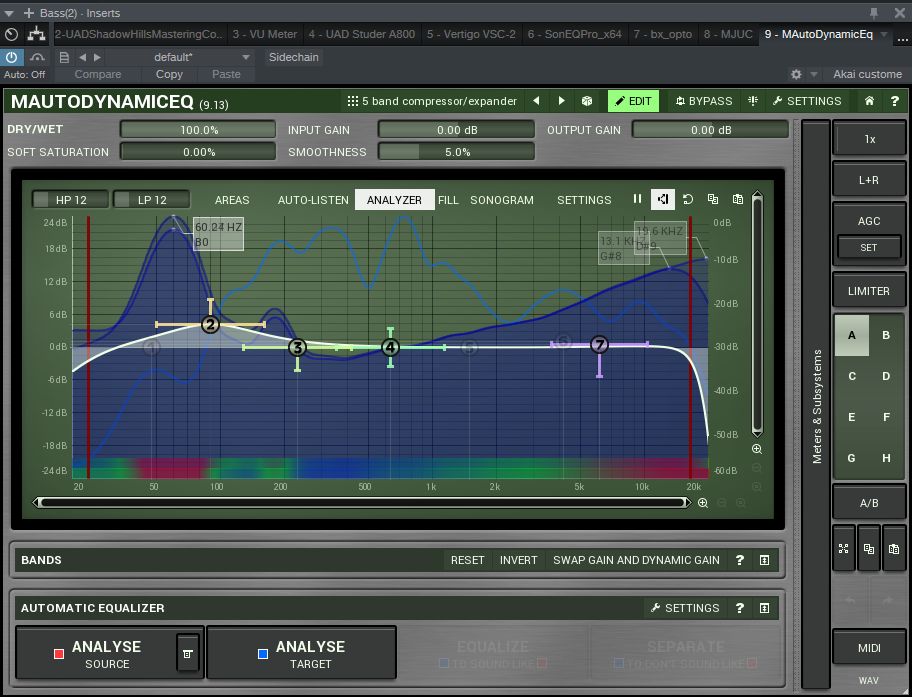This screenshot has width=912, height=697.
Task: Select 6 - SonEQPro_x64 tab
Action: click(575, 34)
